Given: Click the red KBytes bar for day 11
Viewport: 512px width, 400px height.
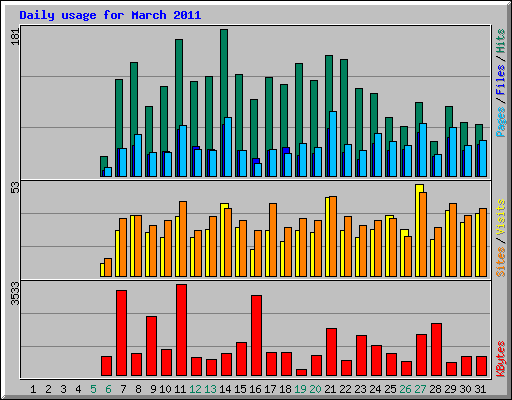Looking at the screenshot, I should click(182, 330).
